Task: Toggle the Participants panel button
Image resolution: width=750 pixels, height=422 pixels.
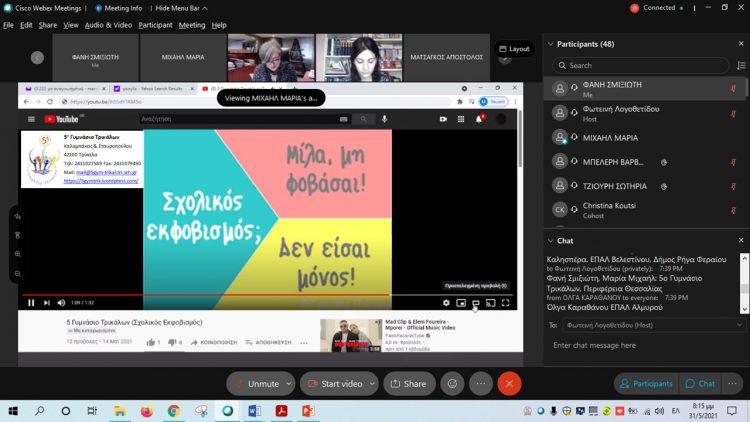Action: coord(646,384)
